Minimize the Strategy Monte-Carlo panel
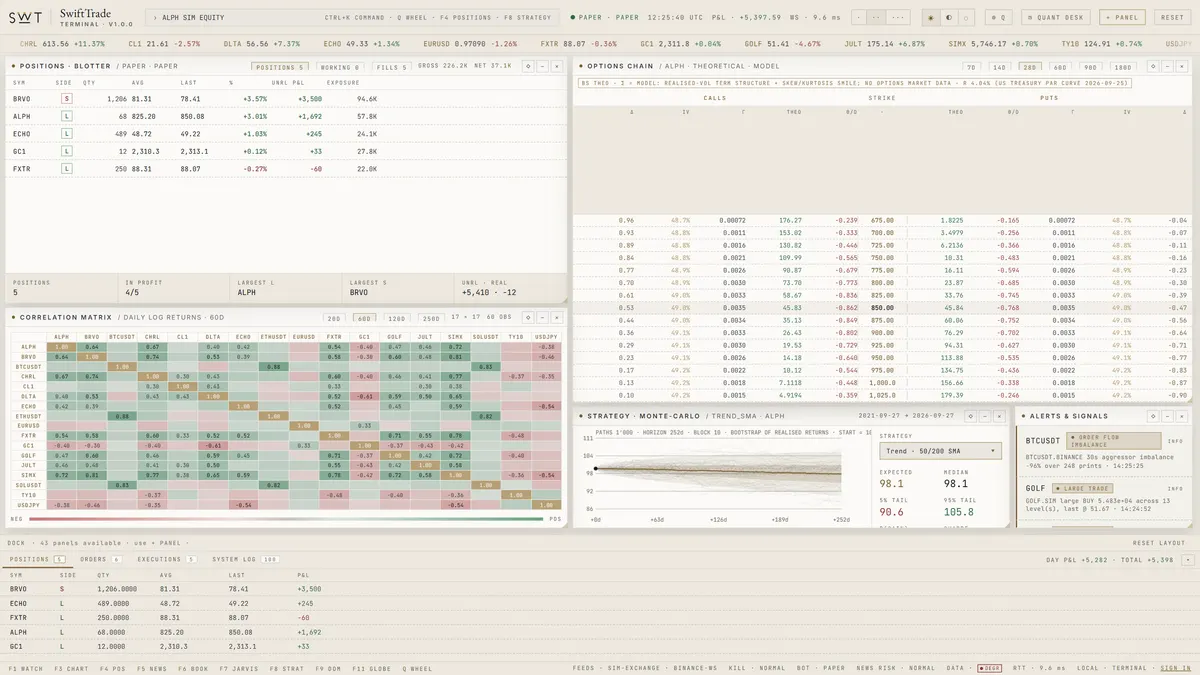Viewport: 1200px width, 675px height. pos(986,415)
